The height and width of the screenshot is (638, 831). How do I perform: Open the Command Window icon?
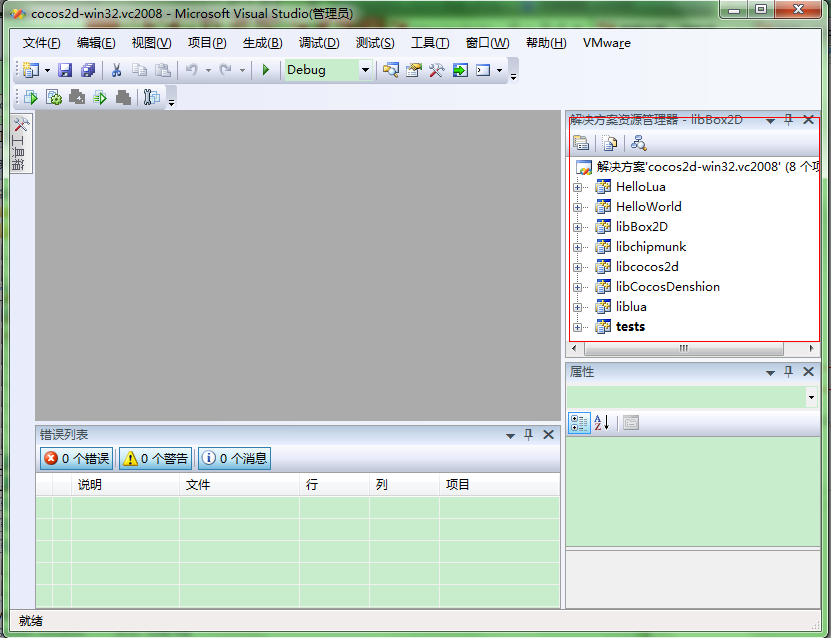point(483,70)
